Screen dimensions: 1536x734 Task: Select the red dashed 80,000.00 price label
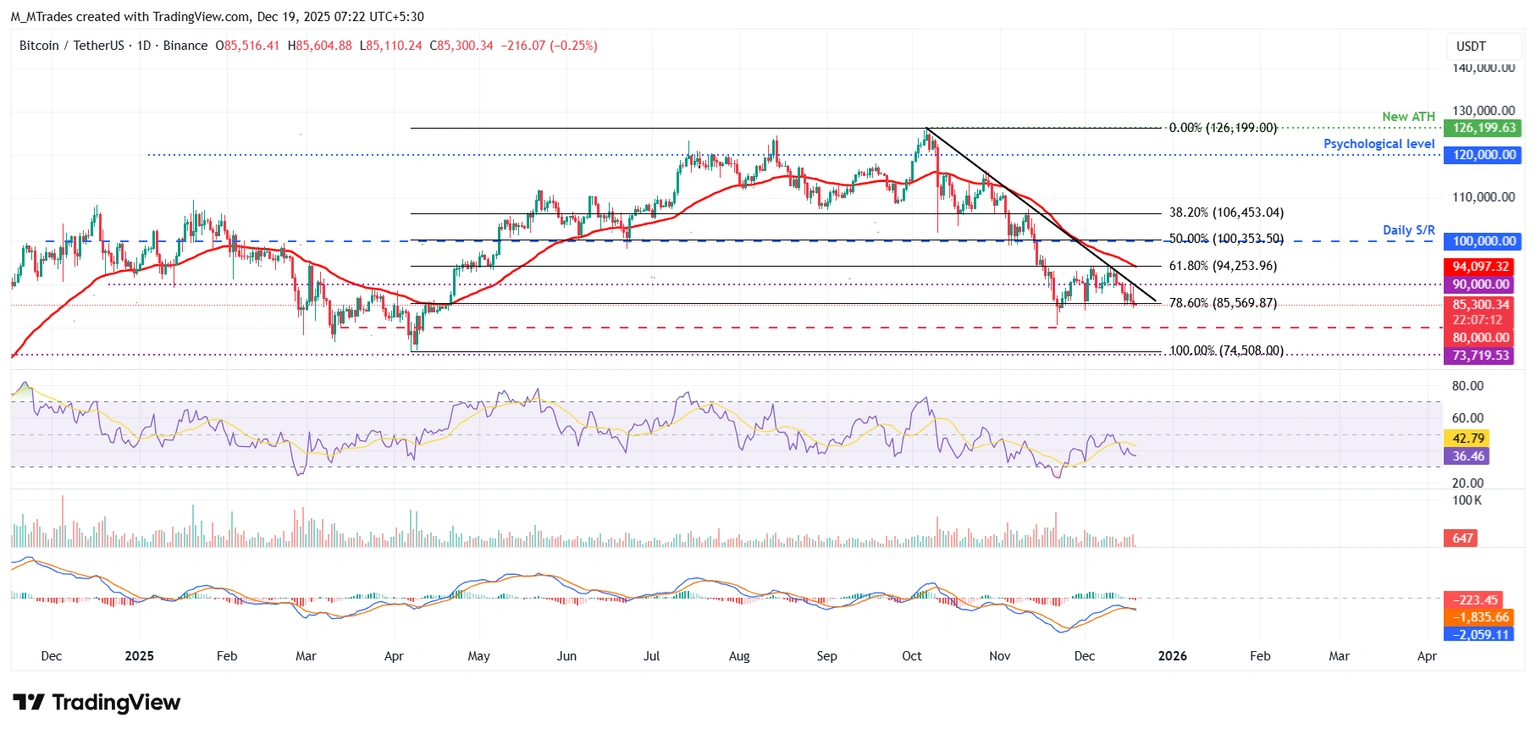pyautogui.click(x=1482, y=337)
